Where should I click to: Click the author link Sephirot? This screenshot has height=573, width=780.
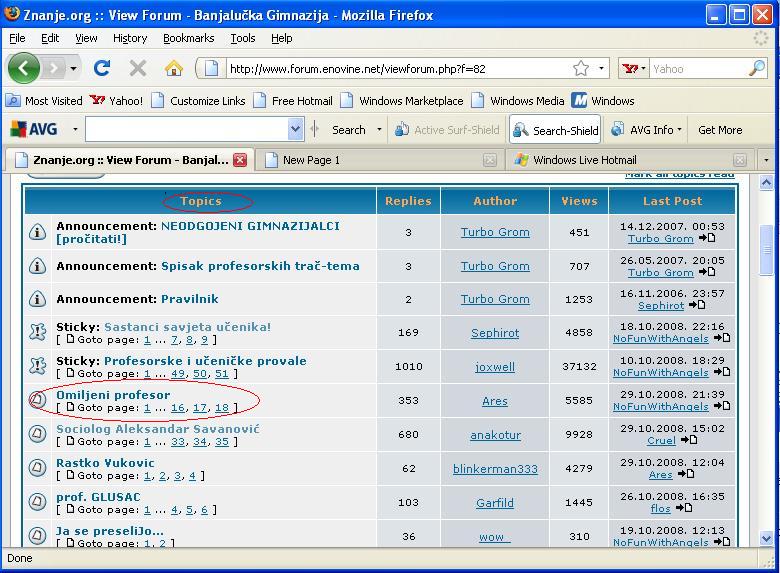click(495, 333)
